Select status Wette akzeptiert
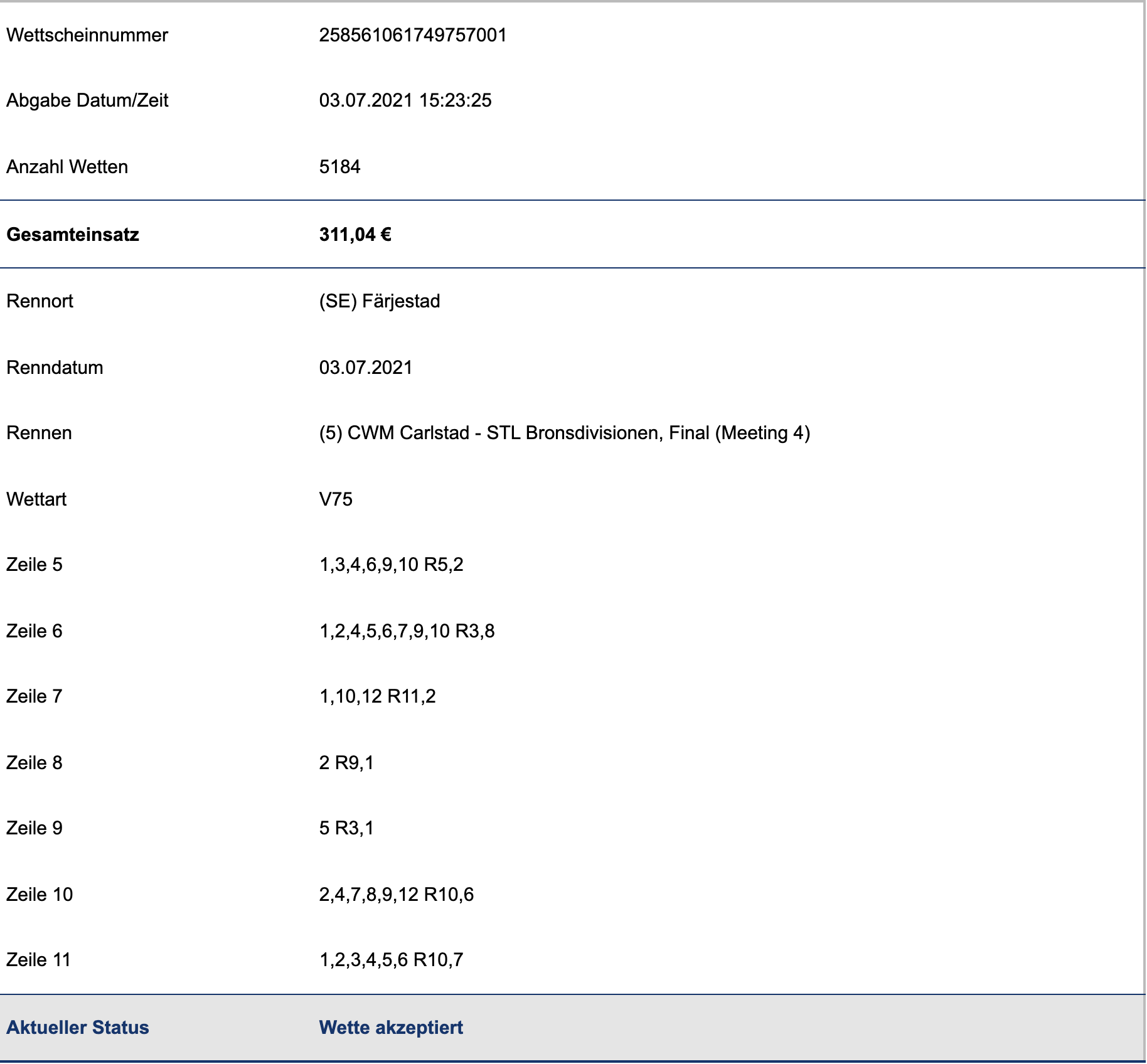This screenshot has height=1064, width=1147. 391,1028
